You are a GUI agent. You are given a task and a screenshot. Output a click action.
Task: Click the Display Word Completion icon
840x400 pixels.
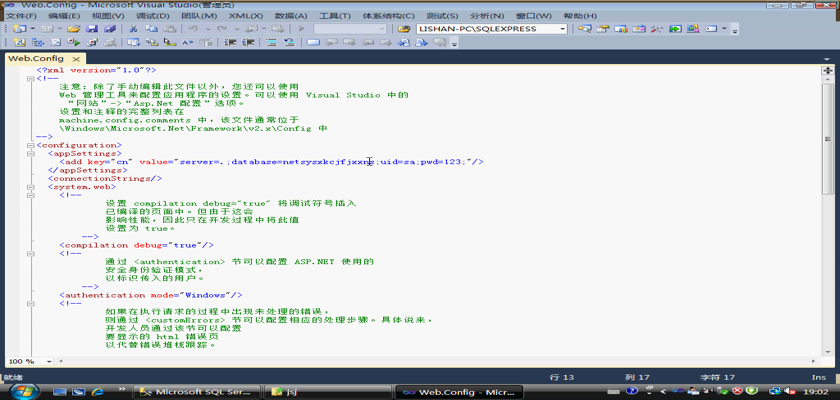[188, 42]
